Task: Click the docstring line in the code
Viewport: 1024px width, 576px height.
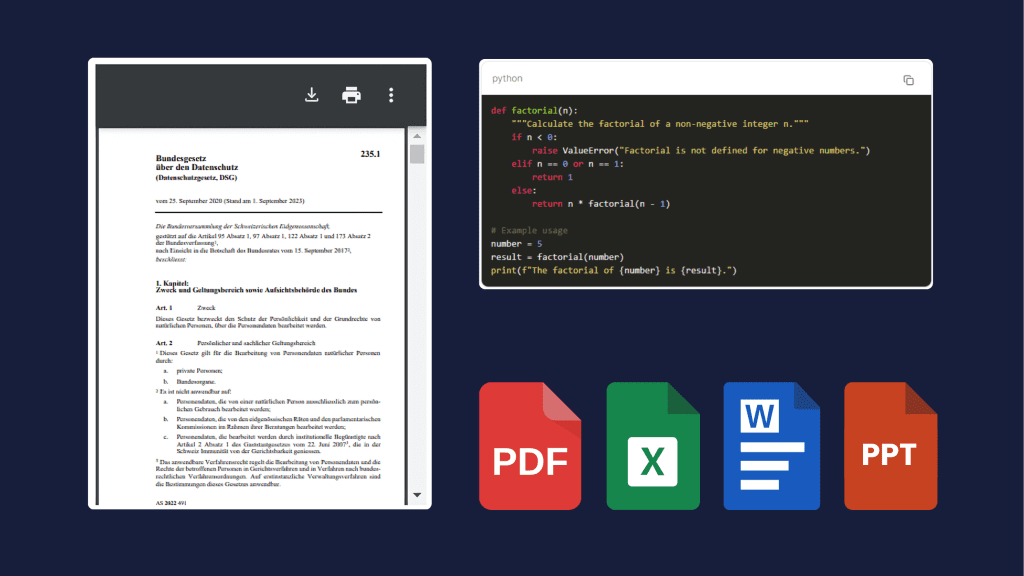Action: 660,124
